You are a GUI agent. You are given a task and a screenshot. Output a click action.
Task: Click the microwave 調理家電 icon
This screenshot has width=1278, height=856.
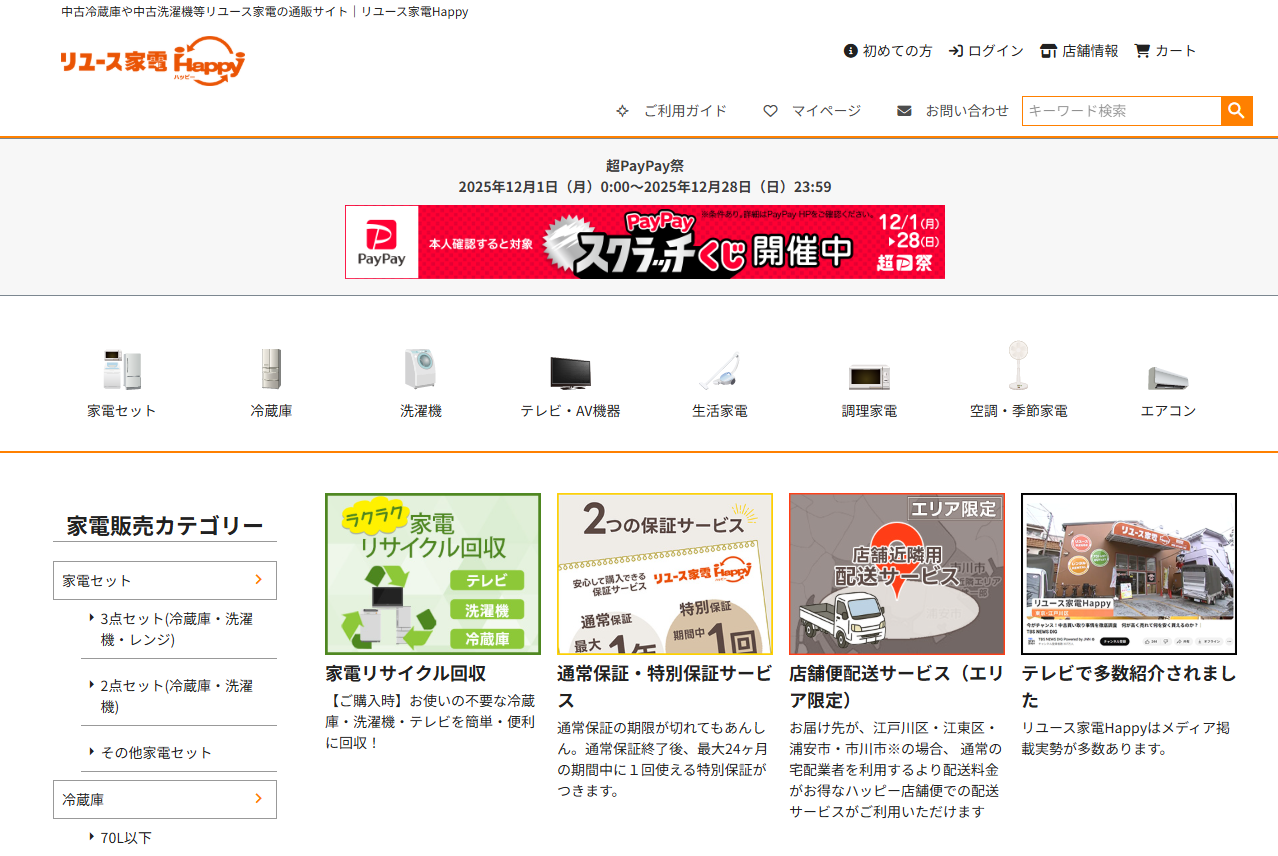(869, 376)
